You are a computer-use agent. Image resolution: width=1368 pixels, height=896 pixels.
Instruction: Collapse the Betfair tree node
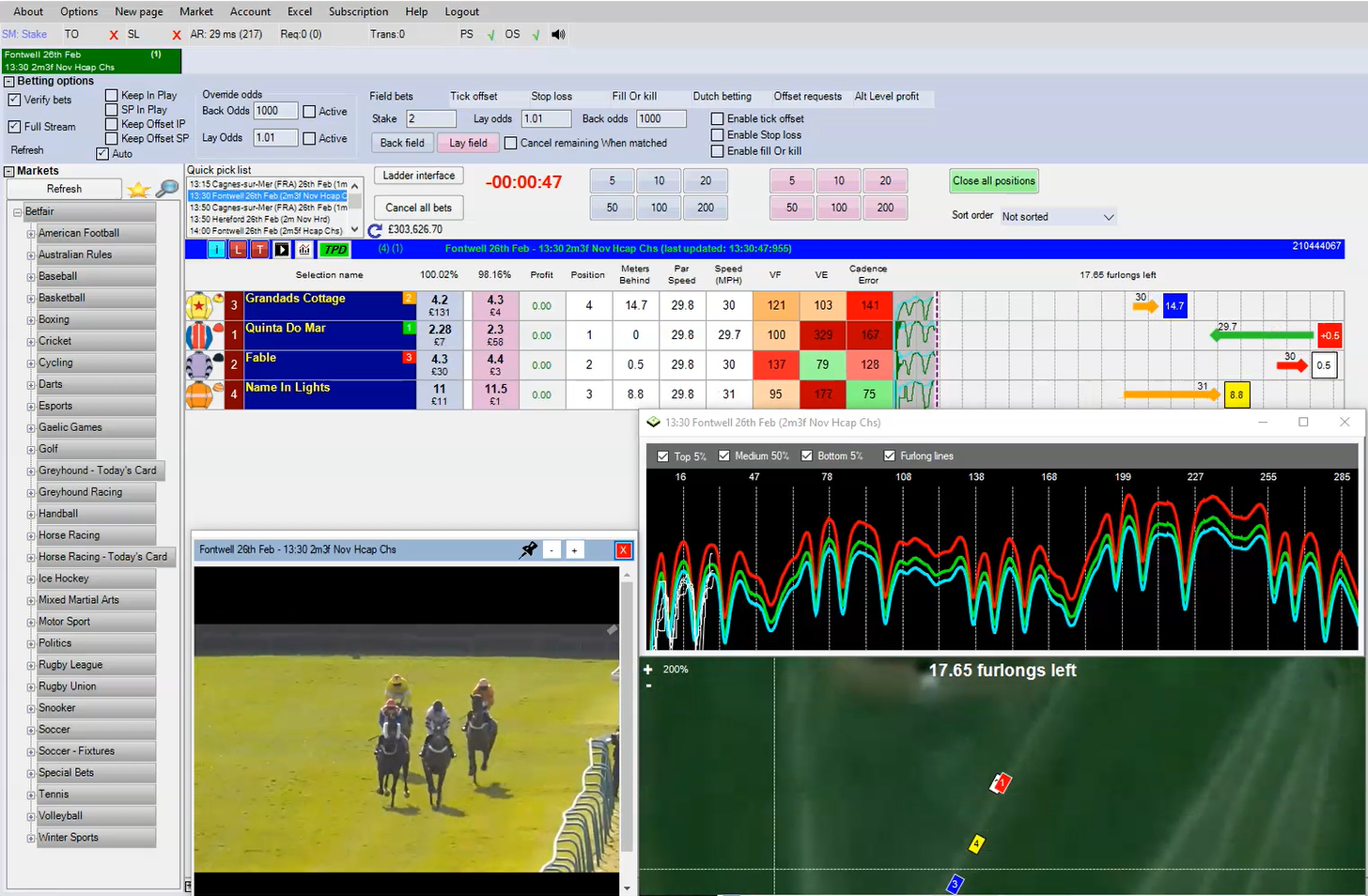click(x=17, y=211)
